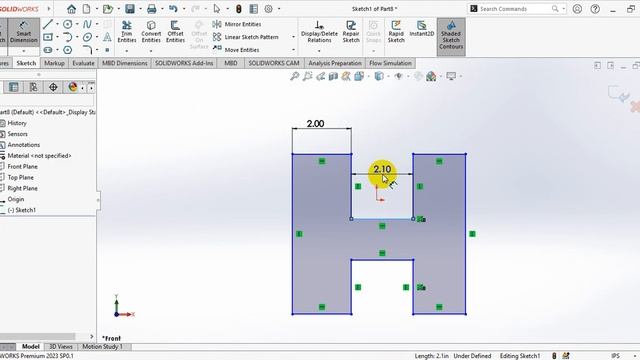The height and width of the screenshot is (360, 640).
Task: Select (-) Sketch1 in the feature tree
Action: (x=22, y=210)
